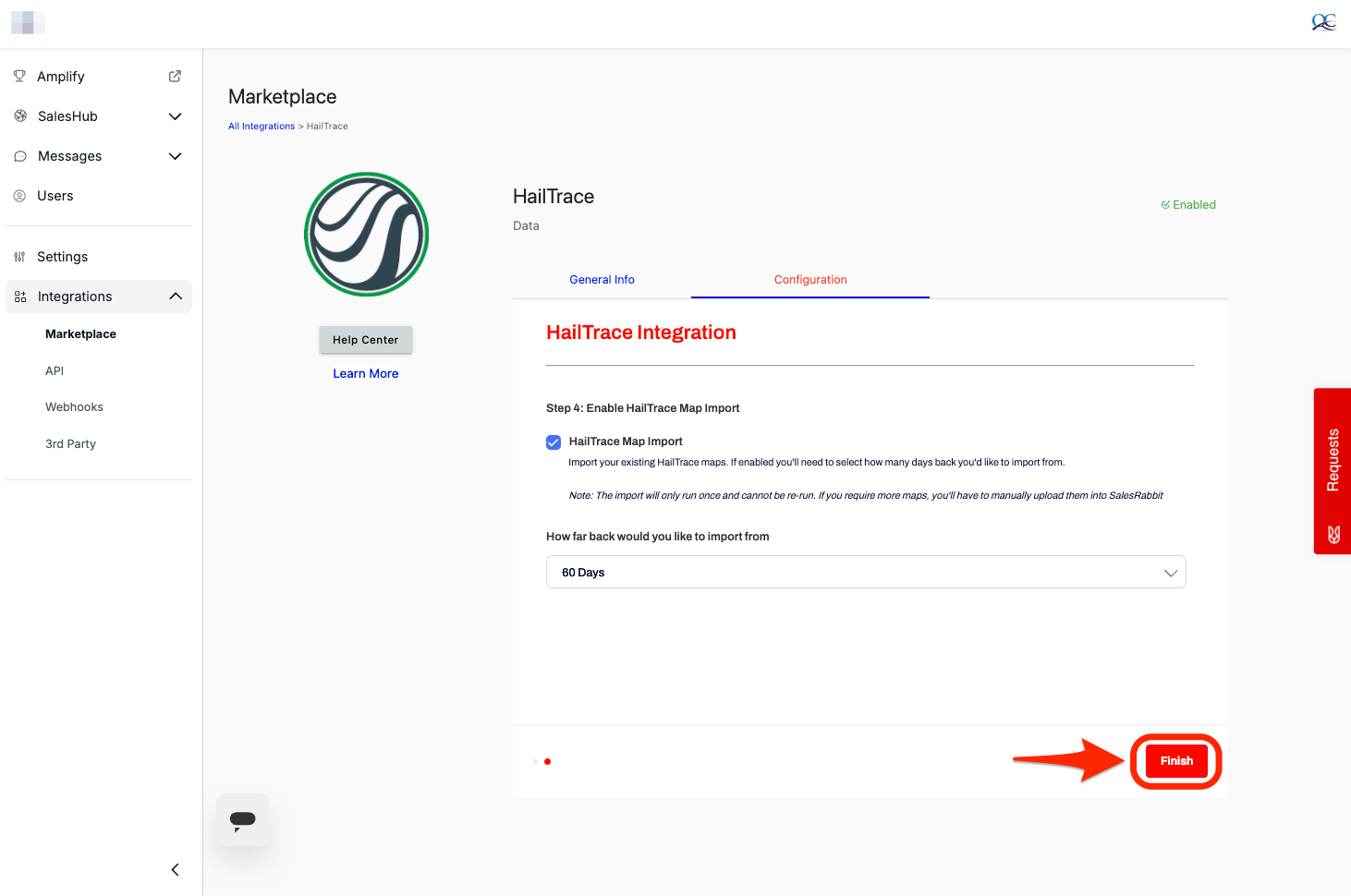Click the Help Center button
Screen dimensions: 1351x896
coord(365,340)
